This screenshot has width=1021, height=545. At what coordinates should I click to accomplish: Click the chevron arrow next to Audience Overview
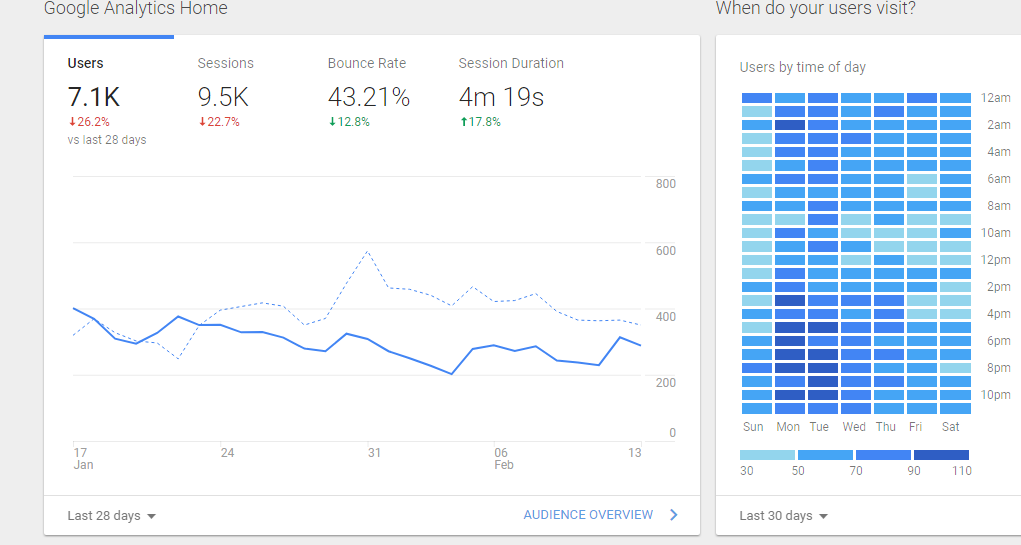tap(673, 515)
